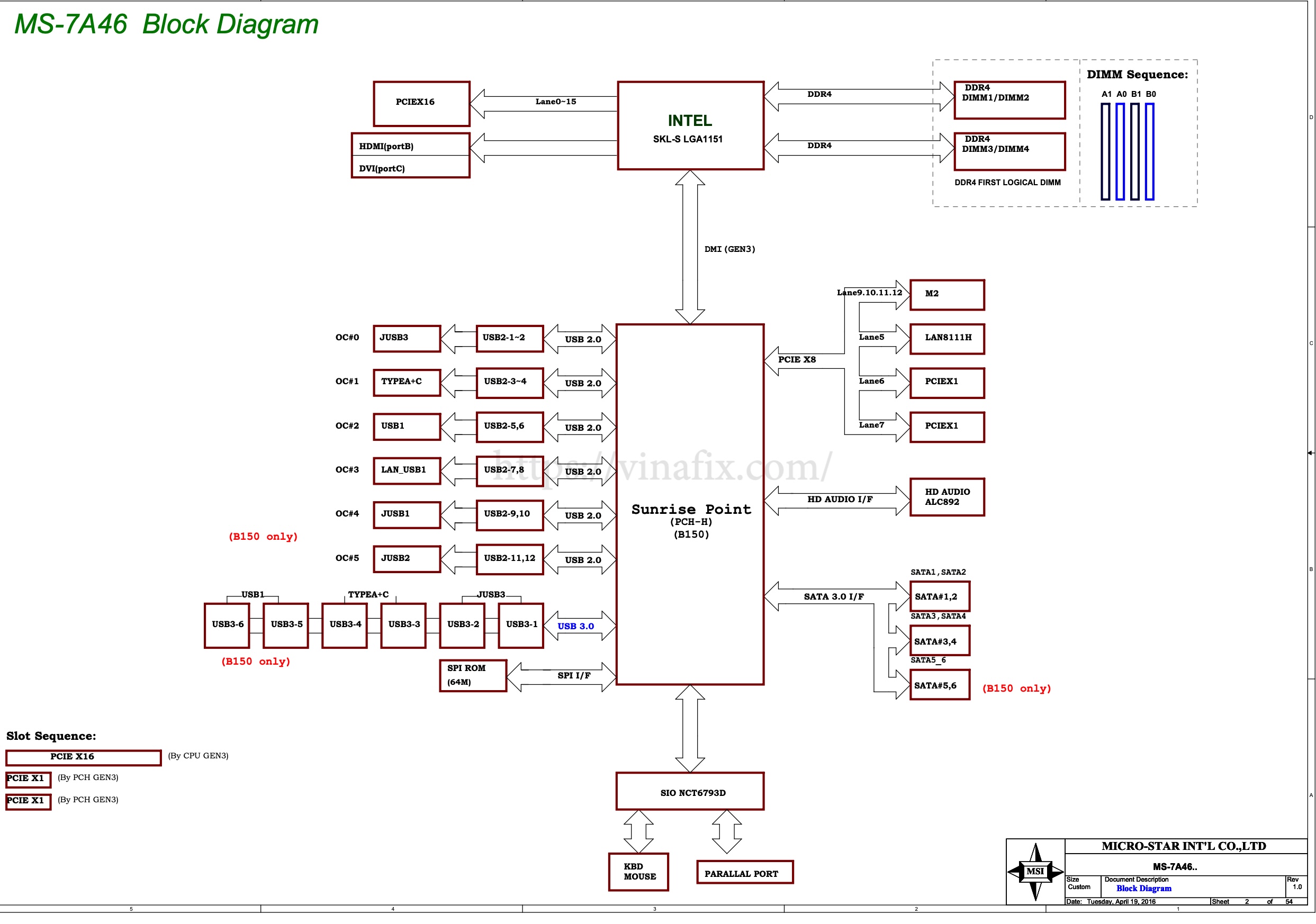Click the PCIEX1 block on Lane6

click(947, 383)
